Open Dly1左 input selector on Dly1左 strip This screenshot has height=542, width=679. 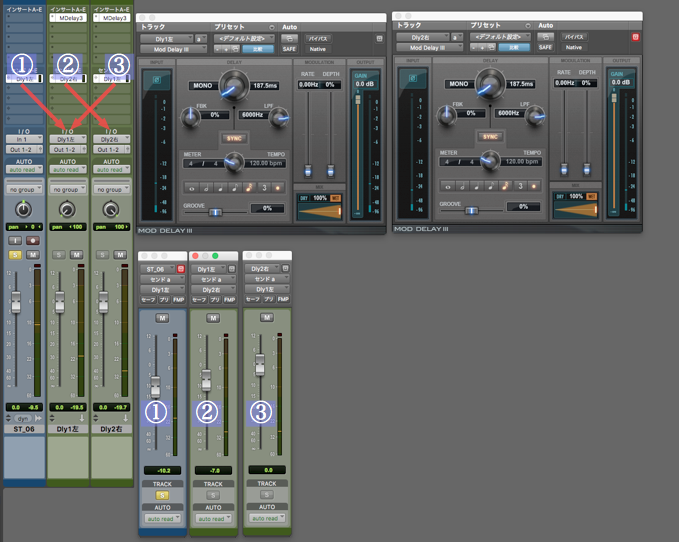point(68,139)
